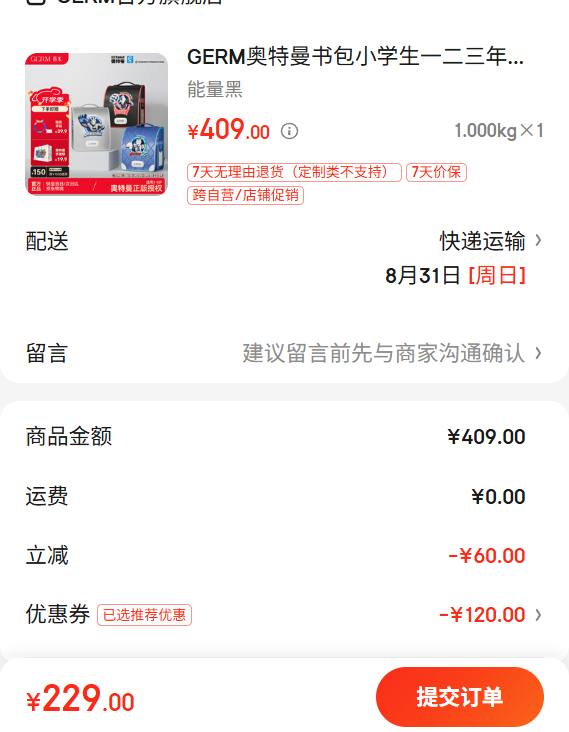Select the 已选推荐优惠 recommended discount badge
Viewport: 569px width, 732px height.
[144, 615]
